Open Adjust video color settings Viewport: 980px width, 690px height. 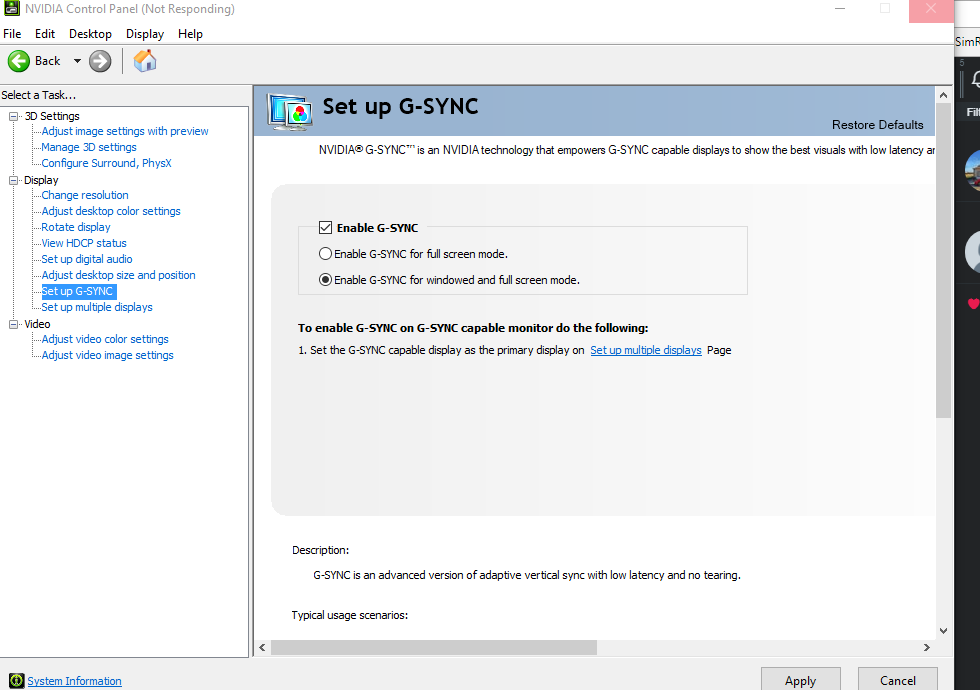tap(105, 339)
